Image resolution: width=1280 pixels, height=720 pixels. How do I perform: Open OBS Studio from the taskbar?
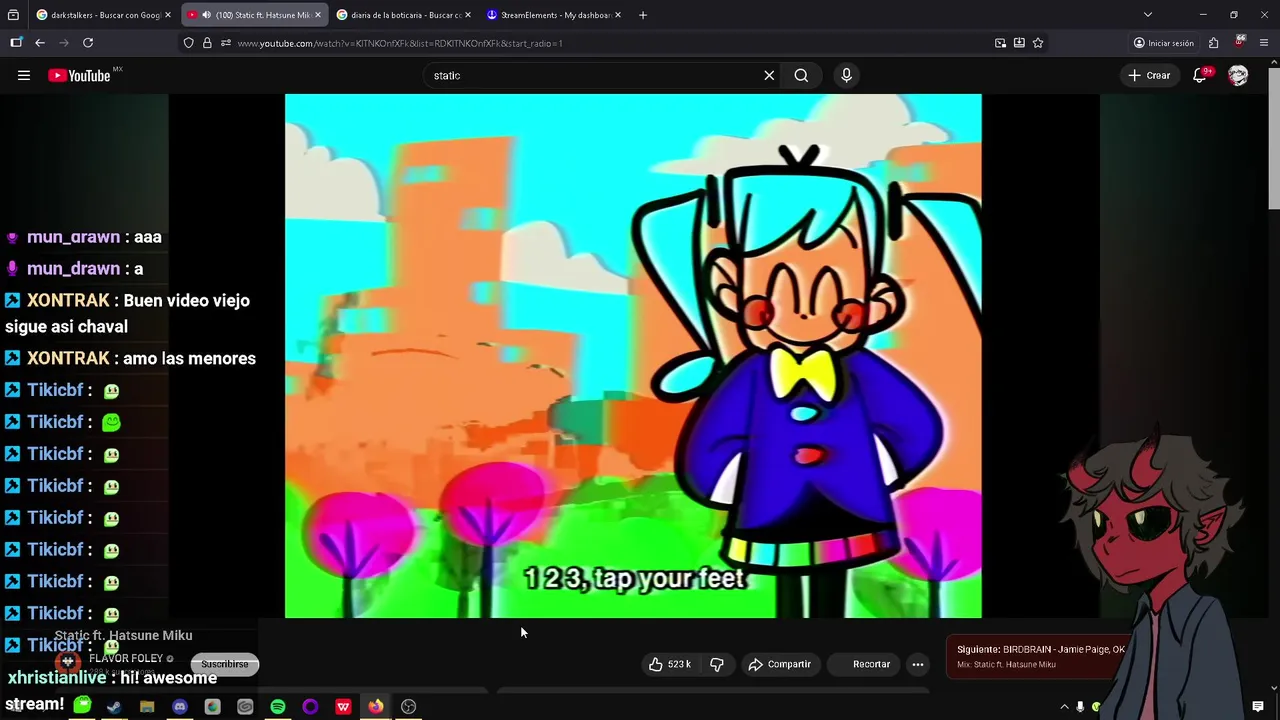pyautogui.click(x=409, y=707)
